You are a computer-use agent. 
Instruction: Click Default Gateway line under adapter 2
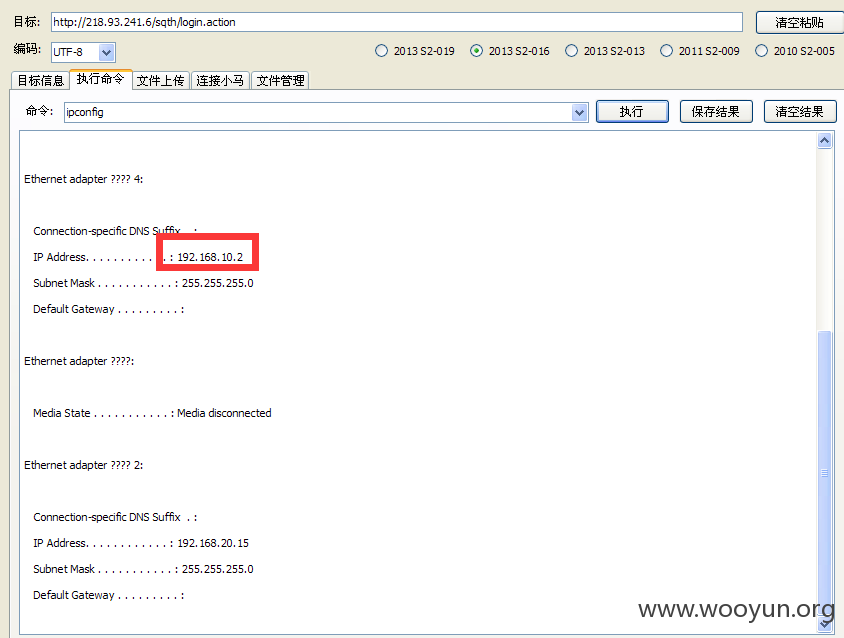coord(109,595)
